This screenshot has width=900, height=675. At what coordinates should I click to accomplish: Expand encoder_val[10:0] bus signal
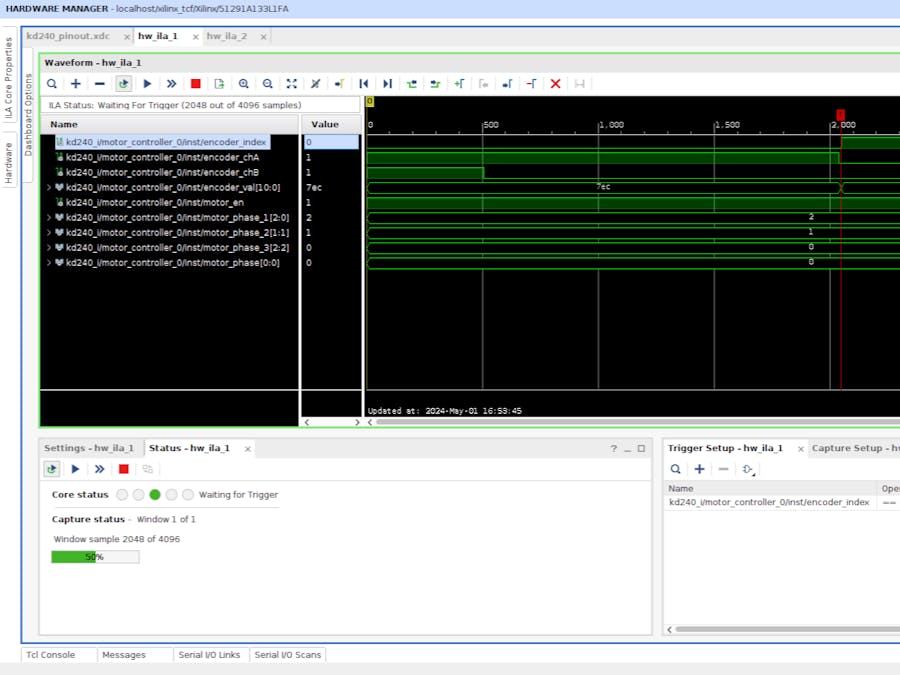point(49,187)
